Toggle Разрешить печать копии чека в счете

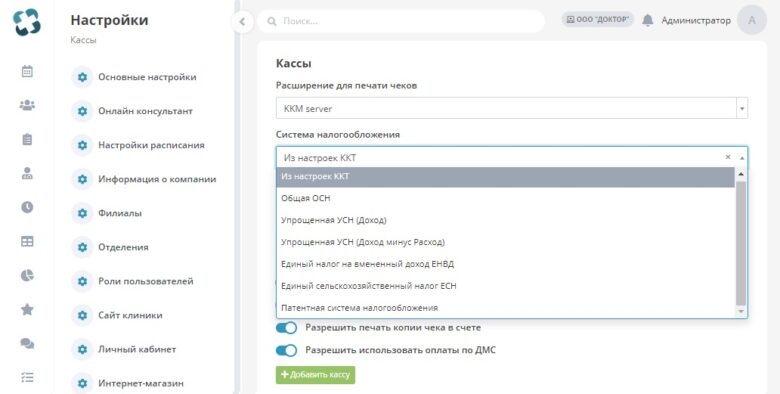[x=287, y=328]
